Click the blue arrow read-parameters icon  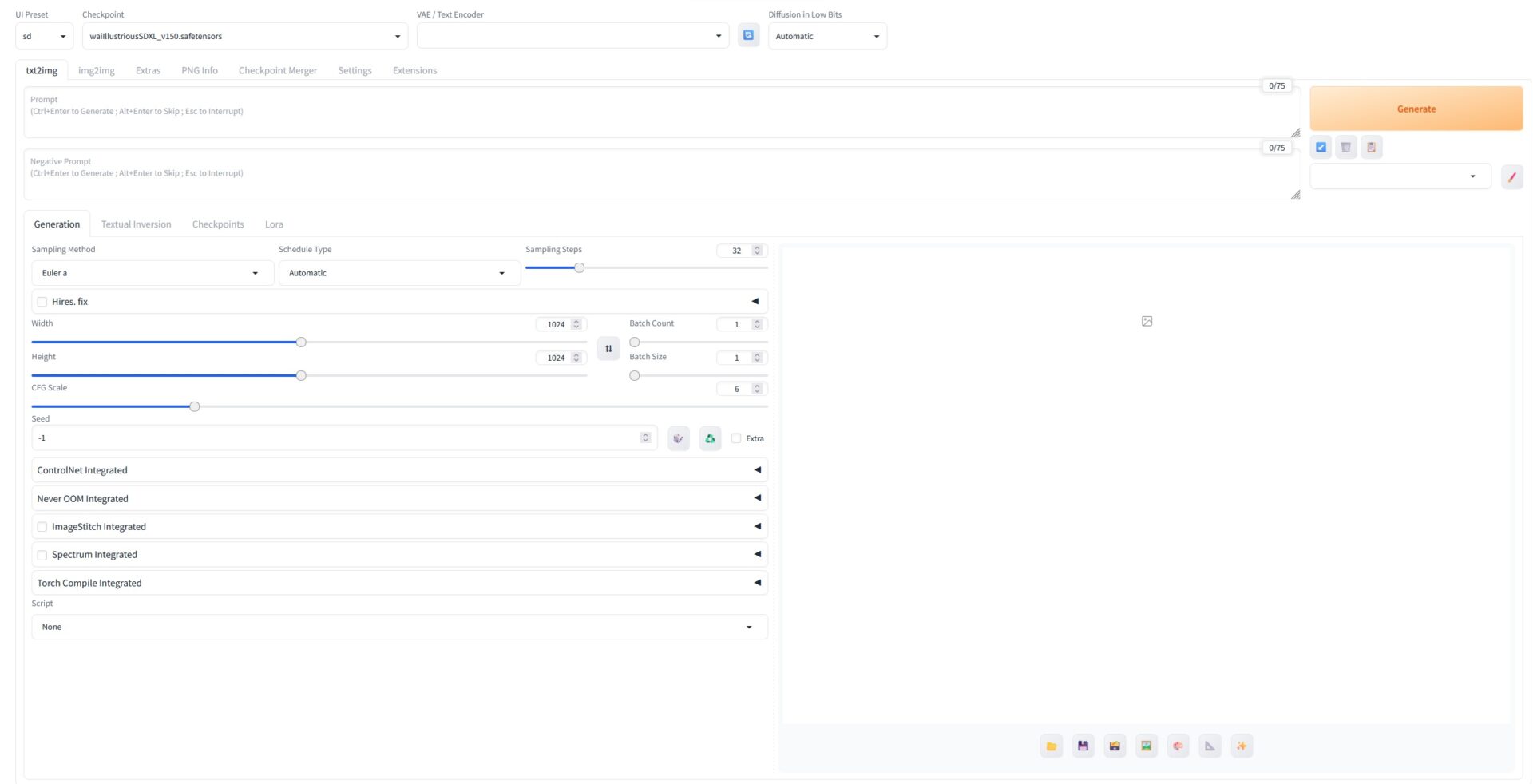click(1321, 147)
